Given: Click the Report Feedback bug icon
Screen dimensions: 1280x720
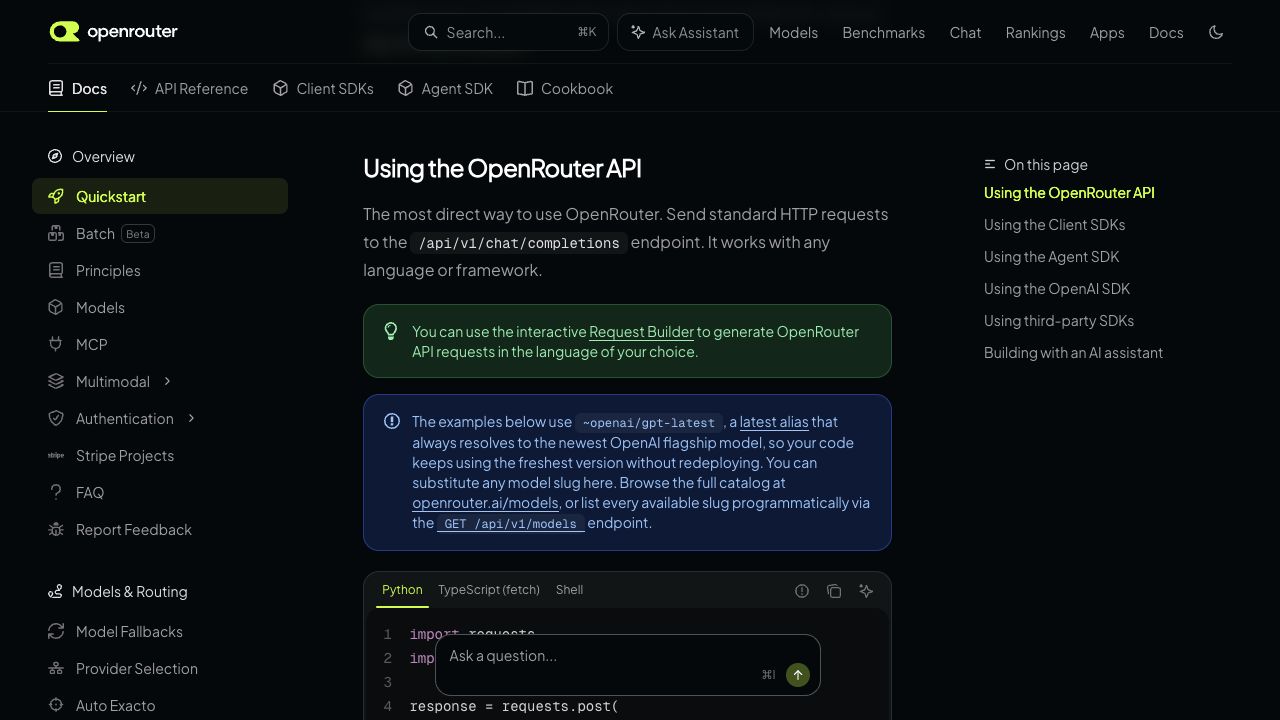Looking at the screenshot, I should tap(56, 529).
